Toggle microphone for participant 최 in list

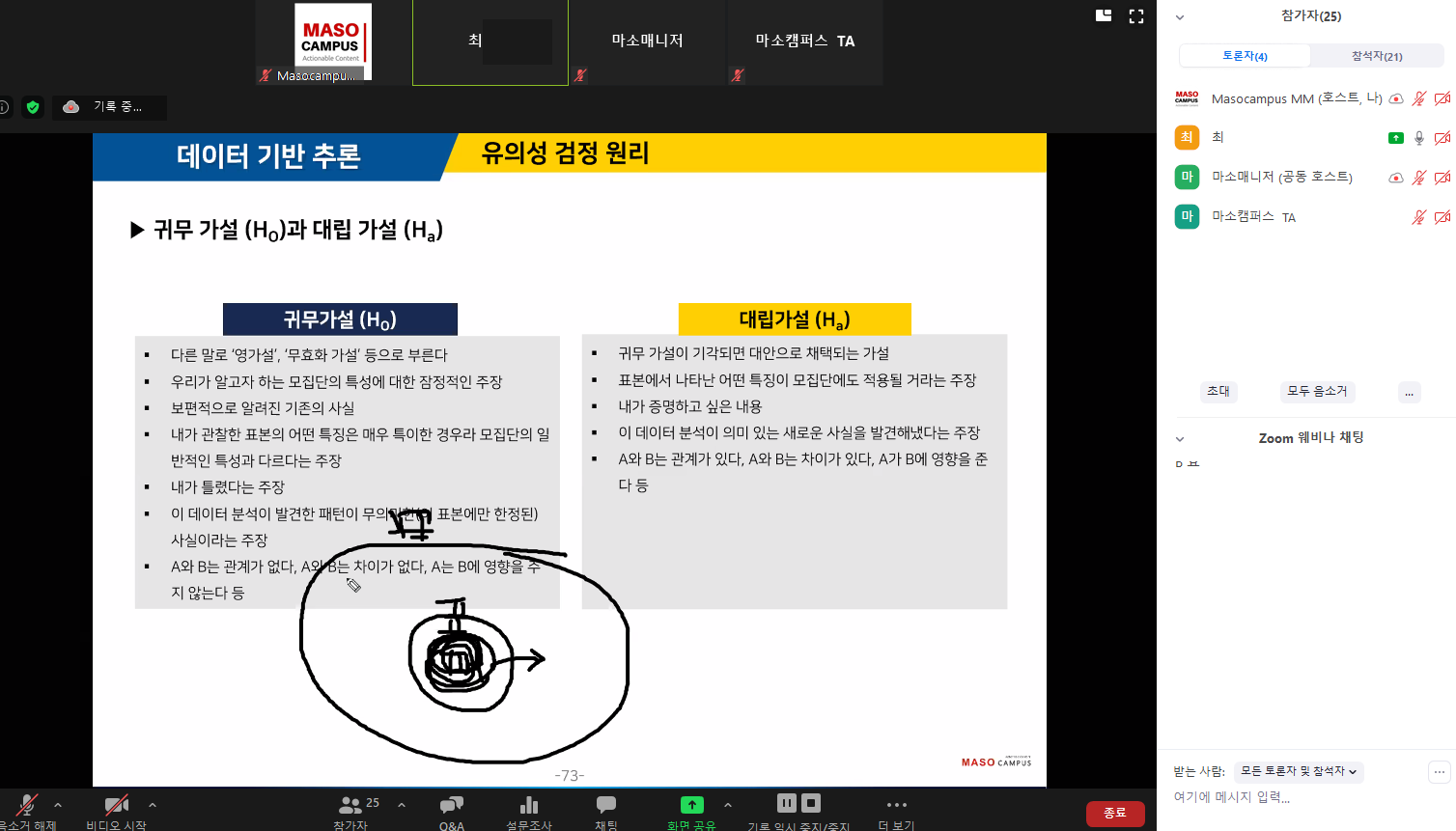pyautogui.click(x=1418, y=138)
